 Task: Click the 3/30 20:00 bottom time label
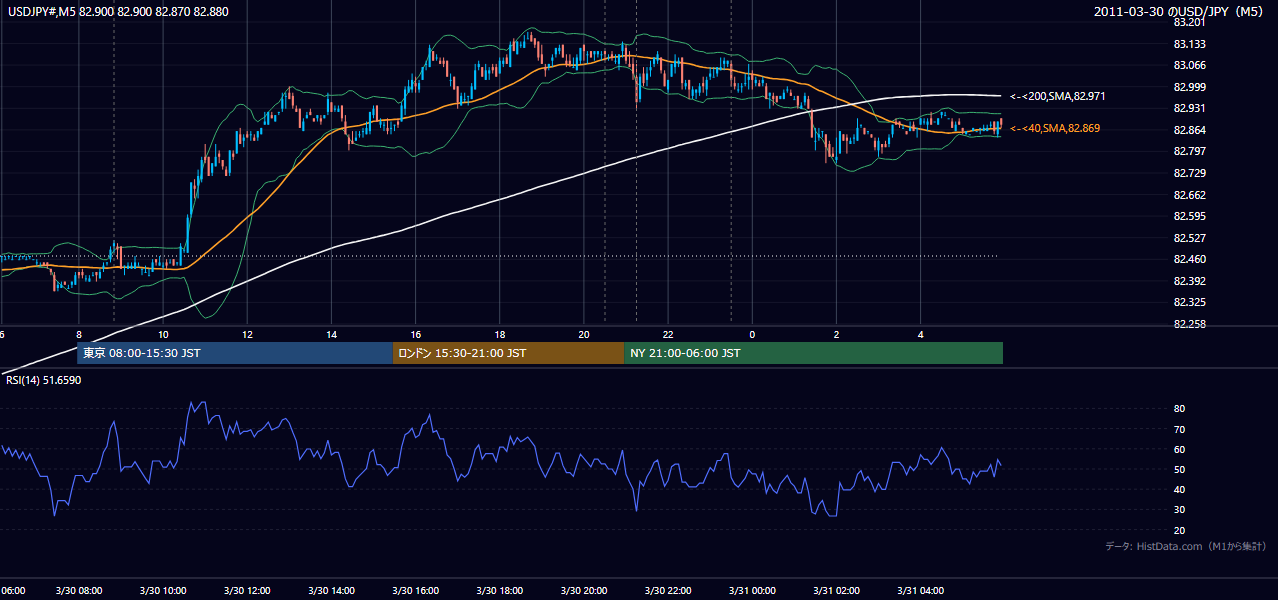[583, 590]
